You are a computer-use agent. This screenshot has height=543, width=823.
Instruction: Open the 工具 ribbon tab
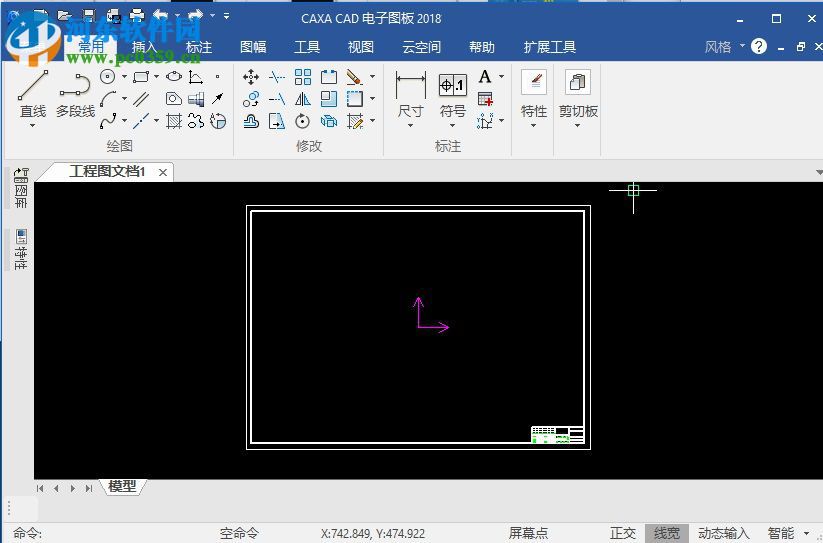pos(307,47)
